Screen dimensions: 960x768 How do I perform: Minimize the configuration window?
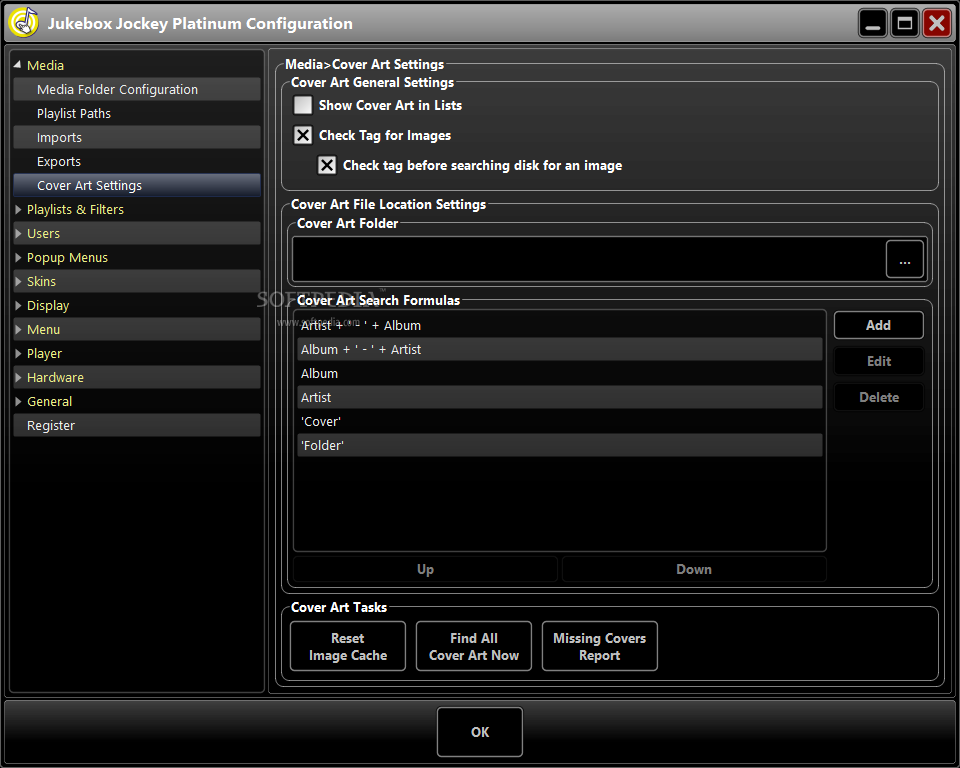point(873,23)
